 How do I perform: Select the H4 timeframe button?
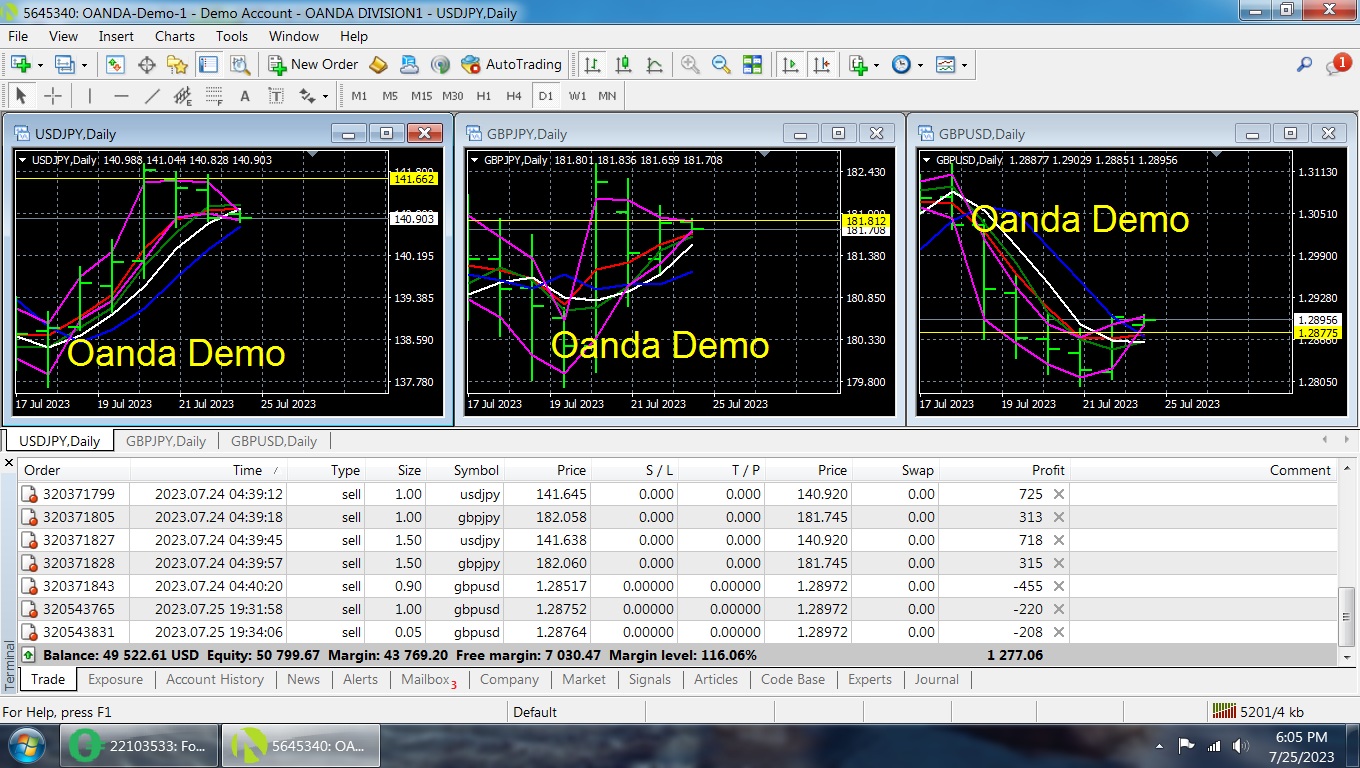tap(514, 96)
